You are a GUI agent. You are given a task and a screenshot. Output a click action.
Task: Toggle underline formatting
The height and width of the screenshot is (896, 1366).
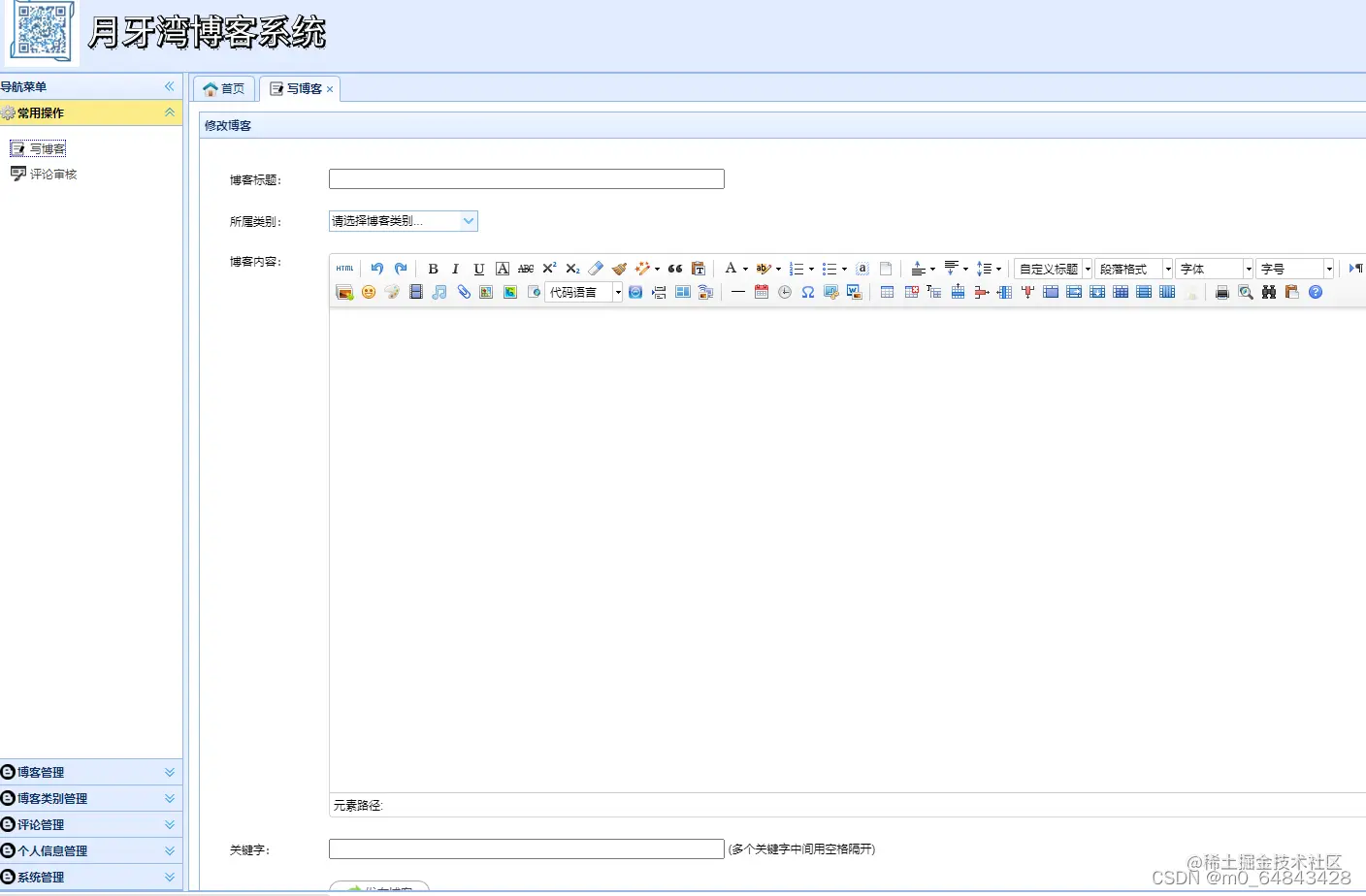pos(478,269)
